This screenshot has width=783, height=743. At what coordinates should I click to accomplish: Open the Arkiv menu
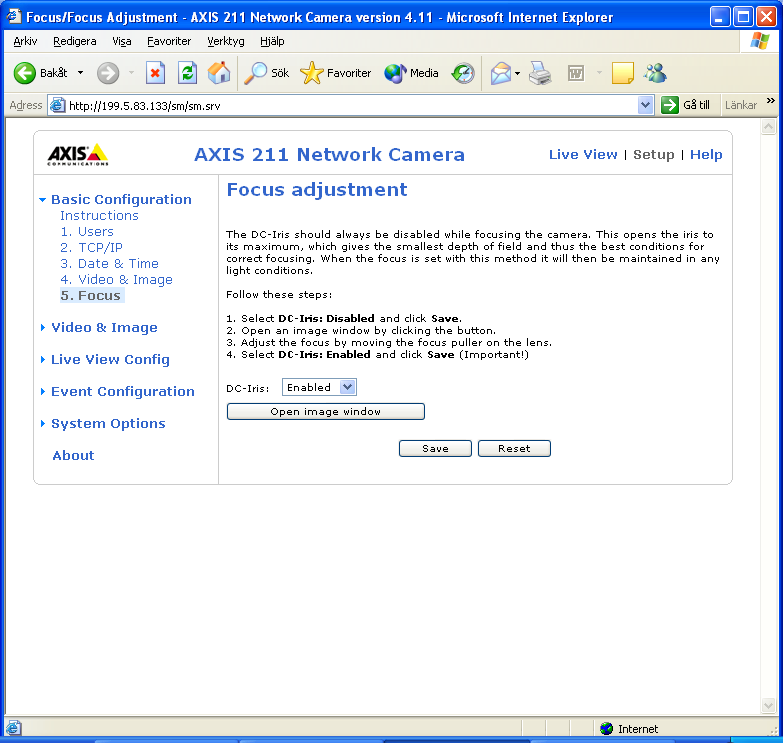tap(25, 41)
